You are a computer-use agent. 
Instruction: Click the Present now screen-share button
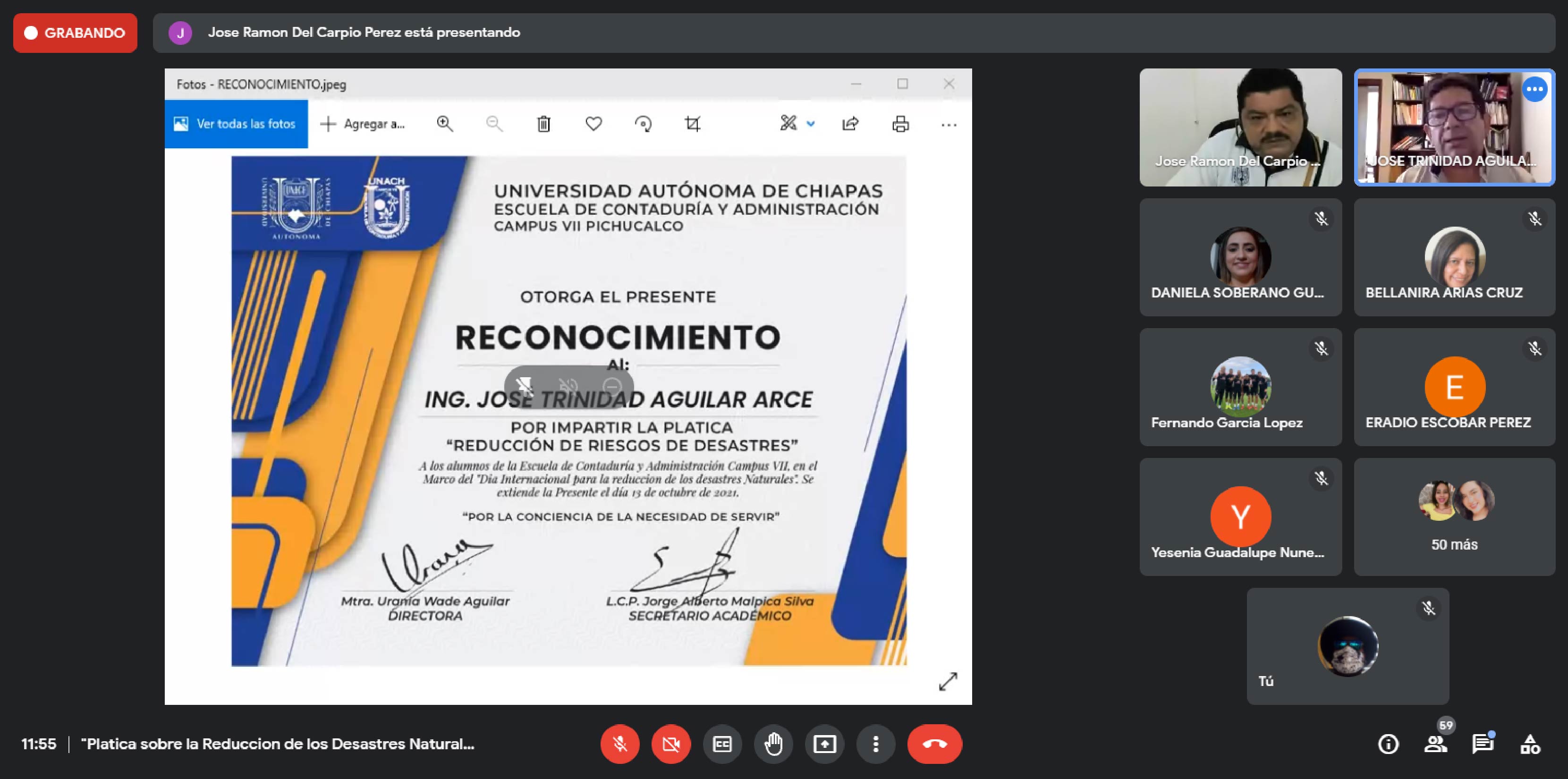pos(824,744)
